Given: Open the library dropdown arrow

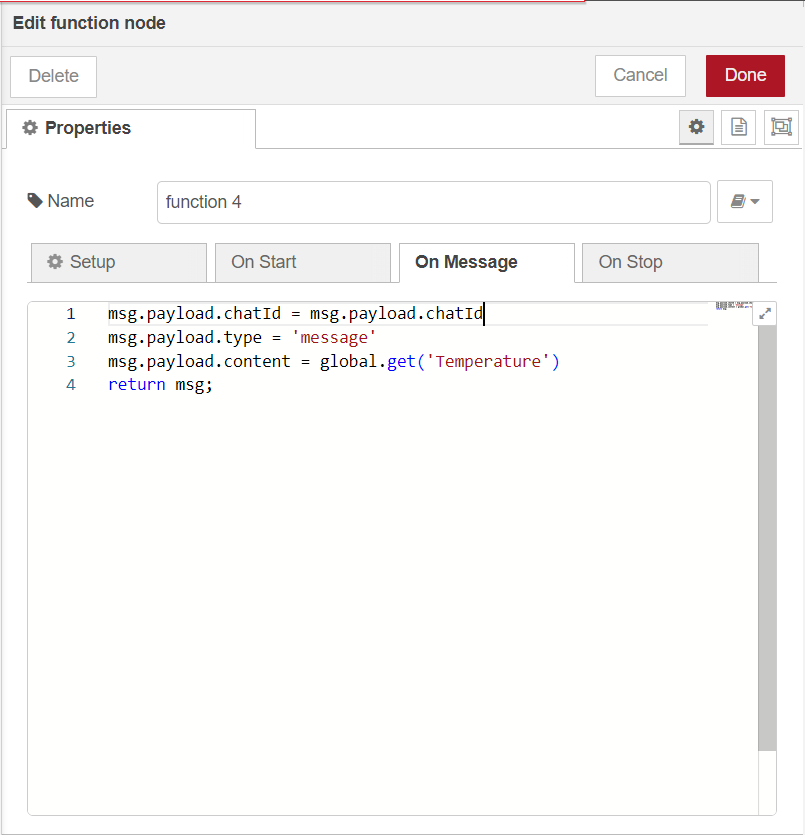Looking at the screenshot, I should (753, 202).
